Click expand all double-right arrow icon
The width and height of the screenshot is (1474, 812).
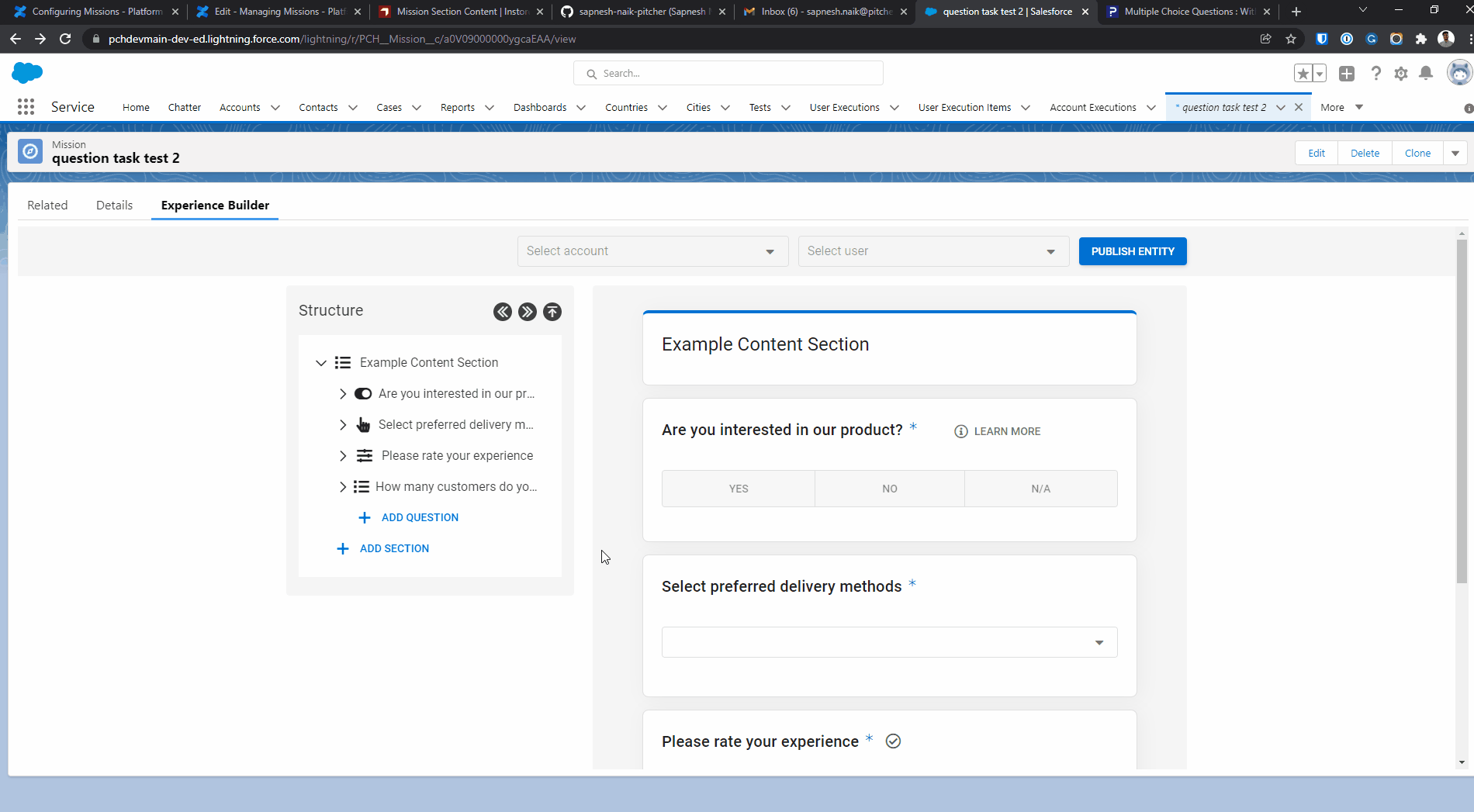coord(527,312)
